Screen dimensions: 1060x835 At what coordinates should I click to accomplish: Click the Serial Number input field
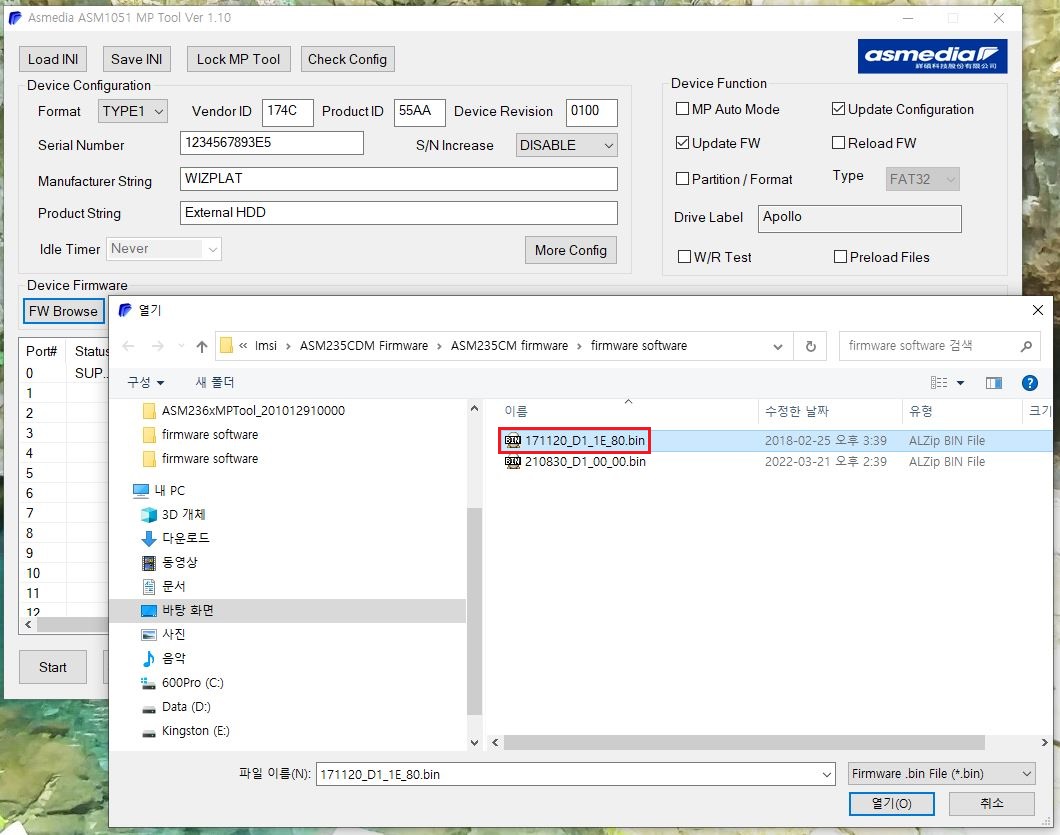pos(272,143)
